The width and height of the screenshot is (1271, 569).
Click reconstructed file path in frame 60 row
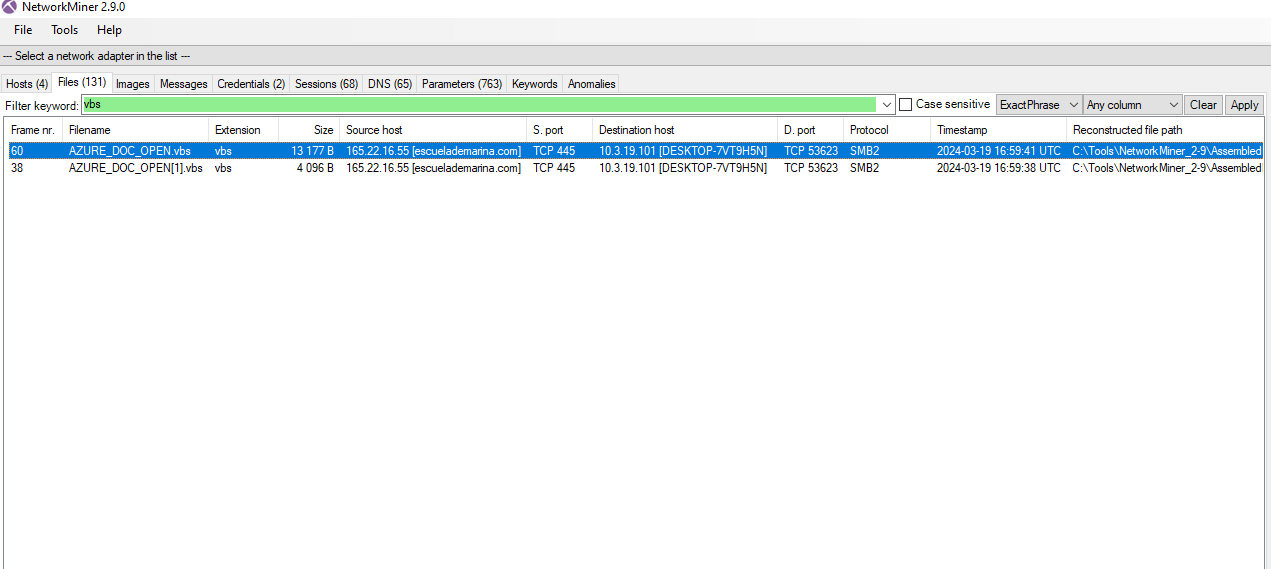1167,151
